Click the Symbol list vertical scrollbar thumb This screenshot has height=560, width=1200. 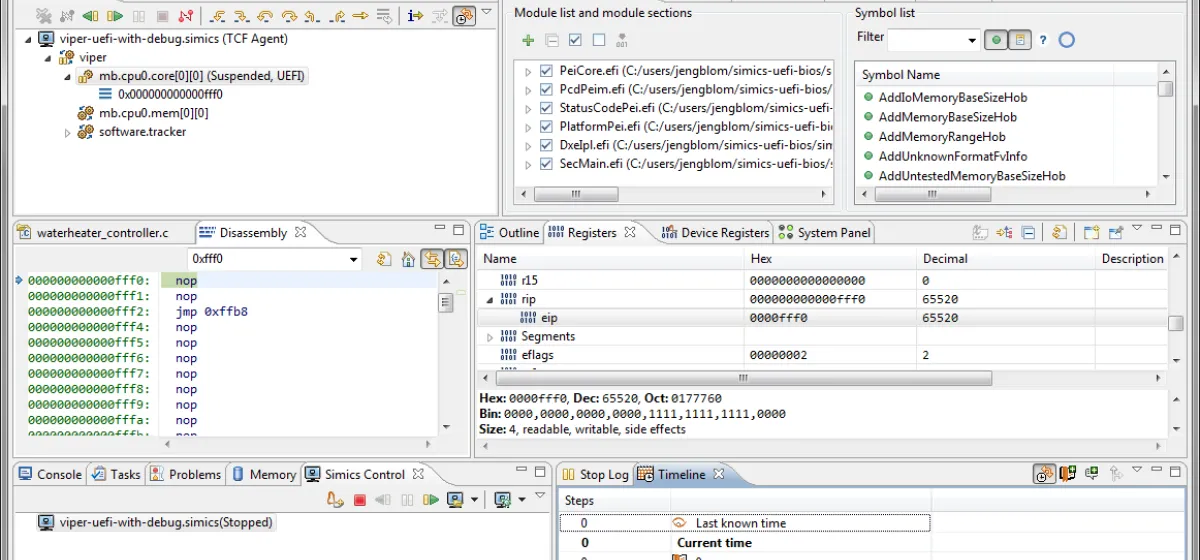[1165, 89]
